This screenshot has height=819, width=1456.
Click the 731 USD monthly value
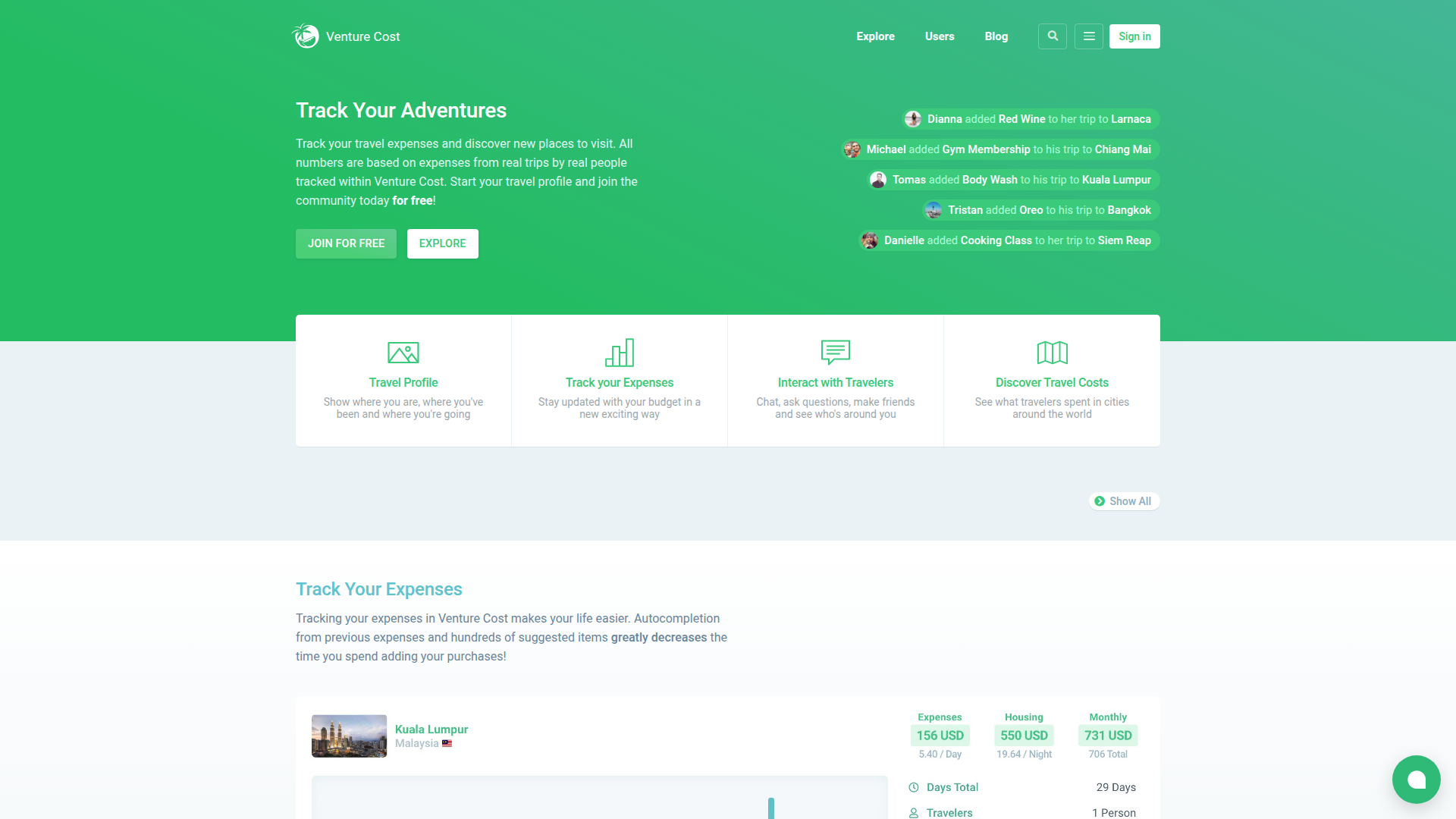1108,736
